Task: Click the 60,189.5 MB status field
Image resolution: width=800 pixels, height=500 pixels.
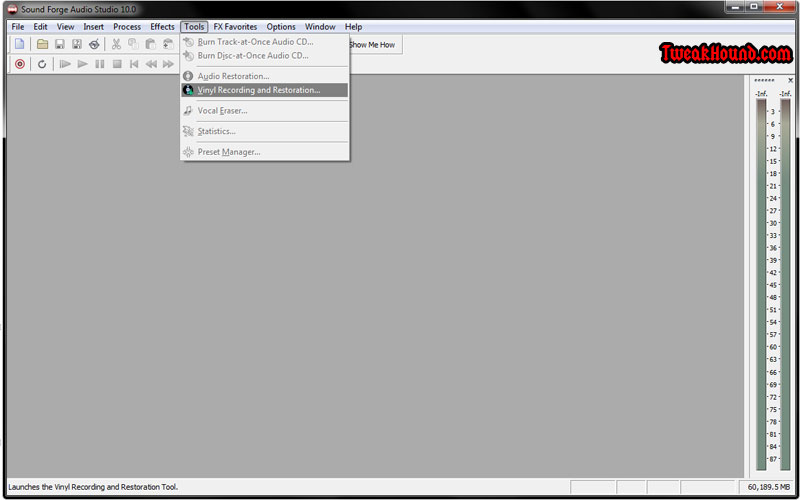Action: pos(768,487)
